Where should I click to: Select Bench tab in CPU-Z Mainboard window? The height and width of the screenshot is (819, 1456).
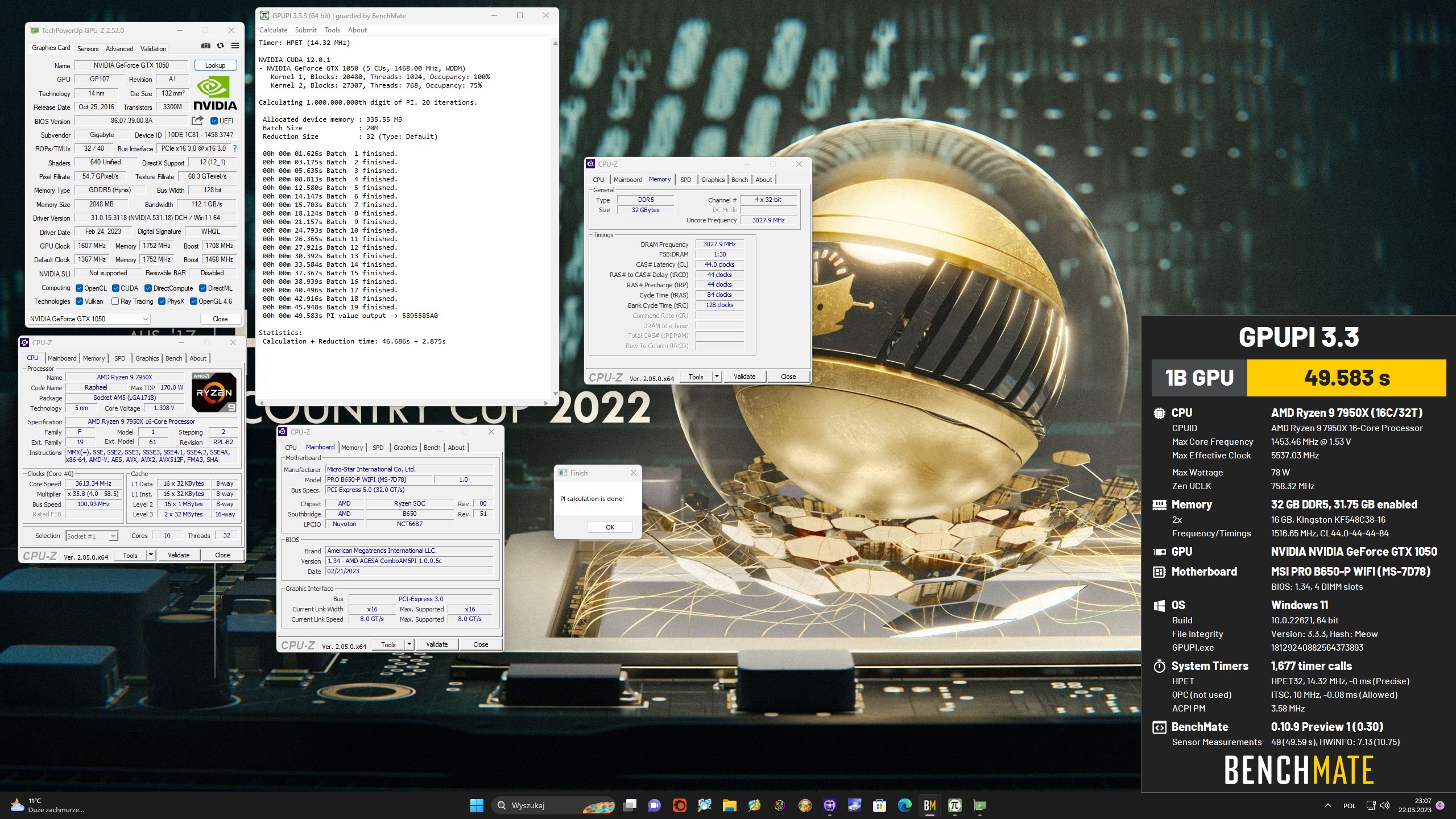pos(432,448)
